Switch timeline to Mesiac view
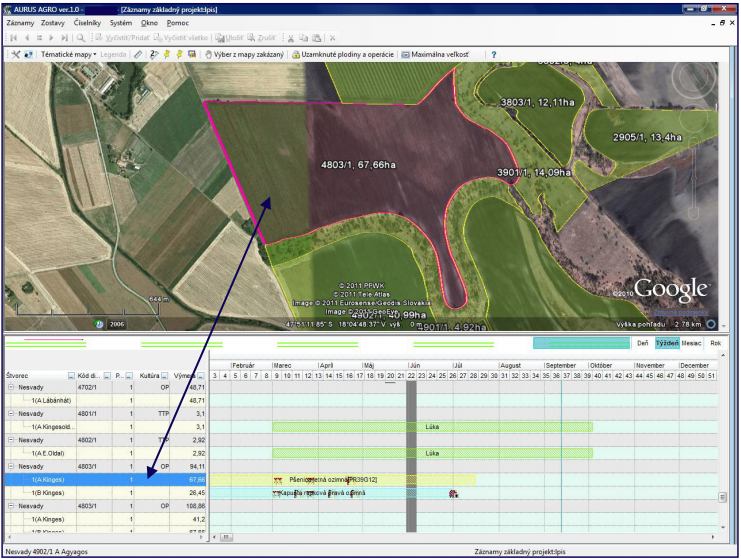 point(691,343)
